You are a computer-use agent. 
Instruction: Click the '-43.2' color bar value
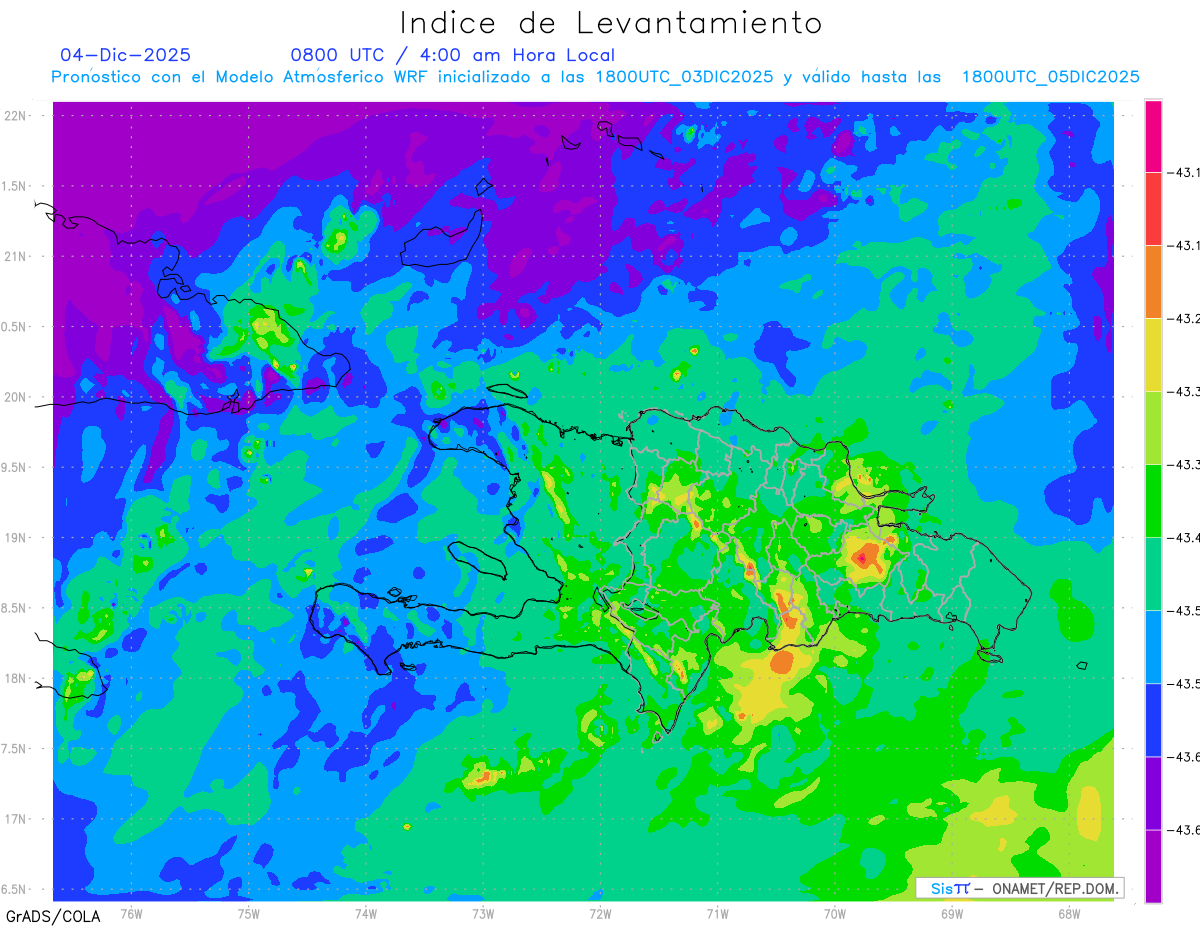(x=1186, y=319)
